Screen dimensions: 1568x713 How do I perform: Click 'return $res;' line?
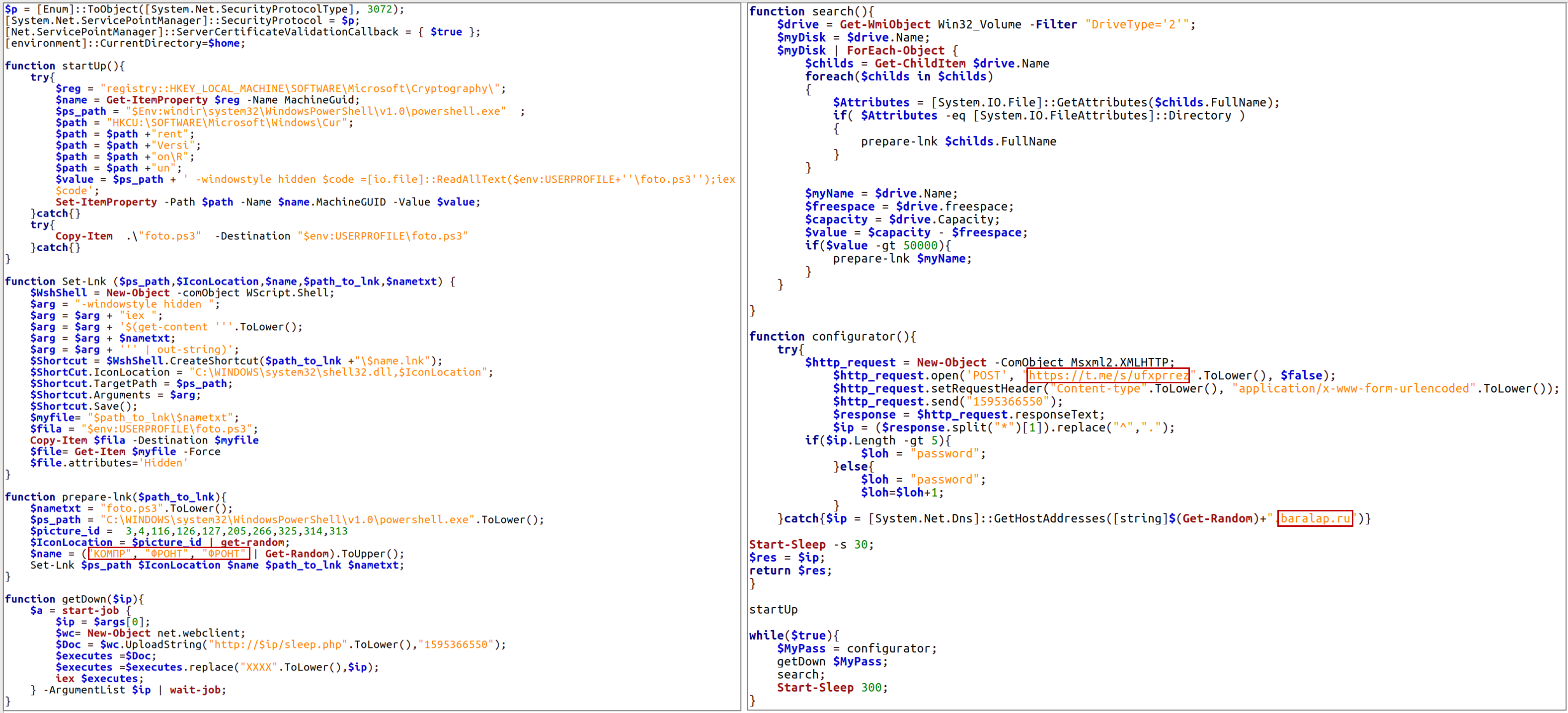(790, 570)
